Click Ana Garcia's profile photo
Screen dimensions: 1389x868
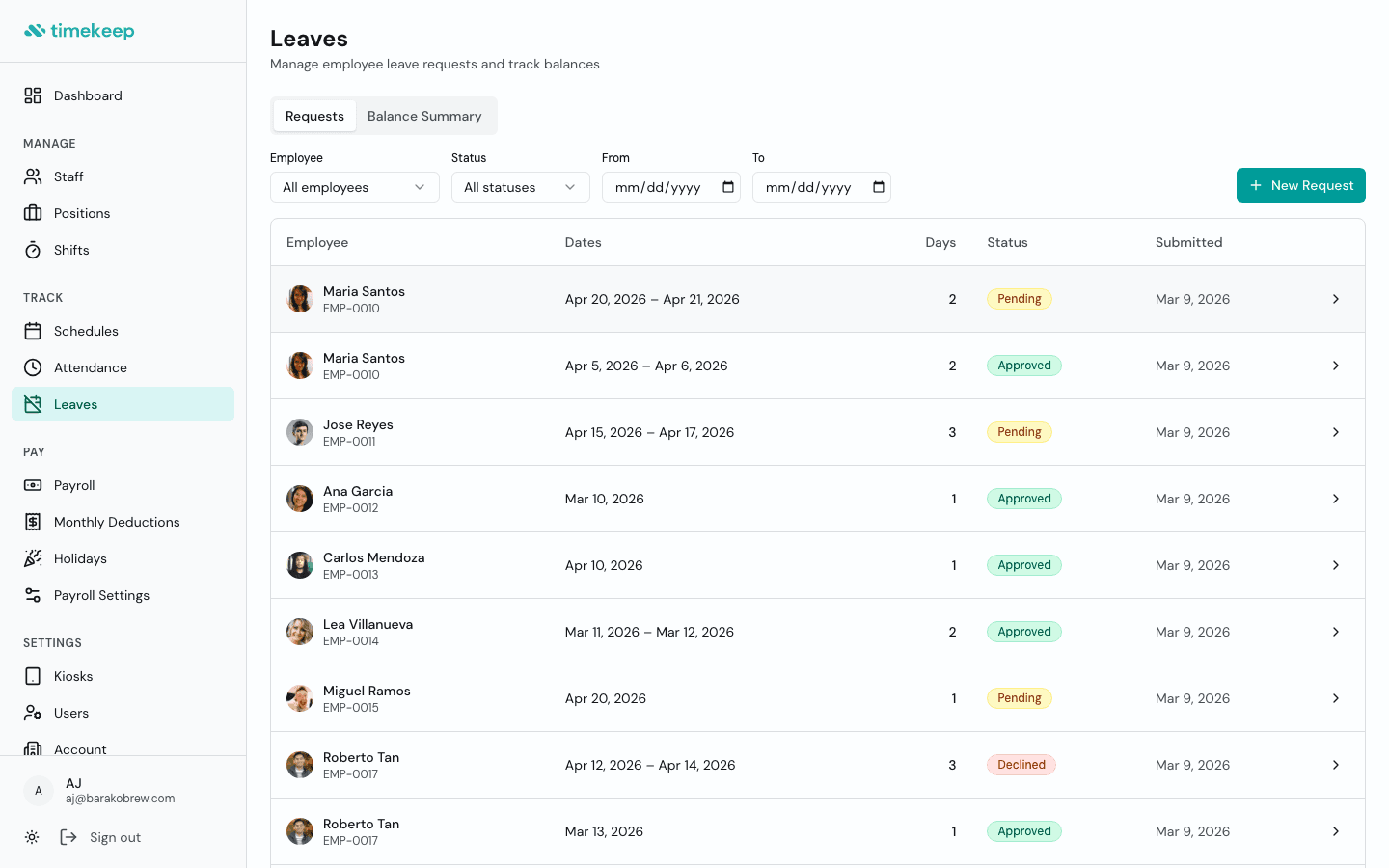pos(300,499)
